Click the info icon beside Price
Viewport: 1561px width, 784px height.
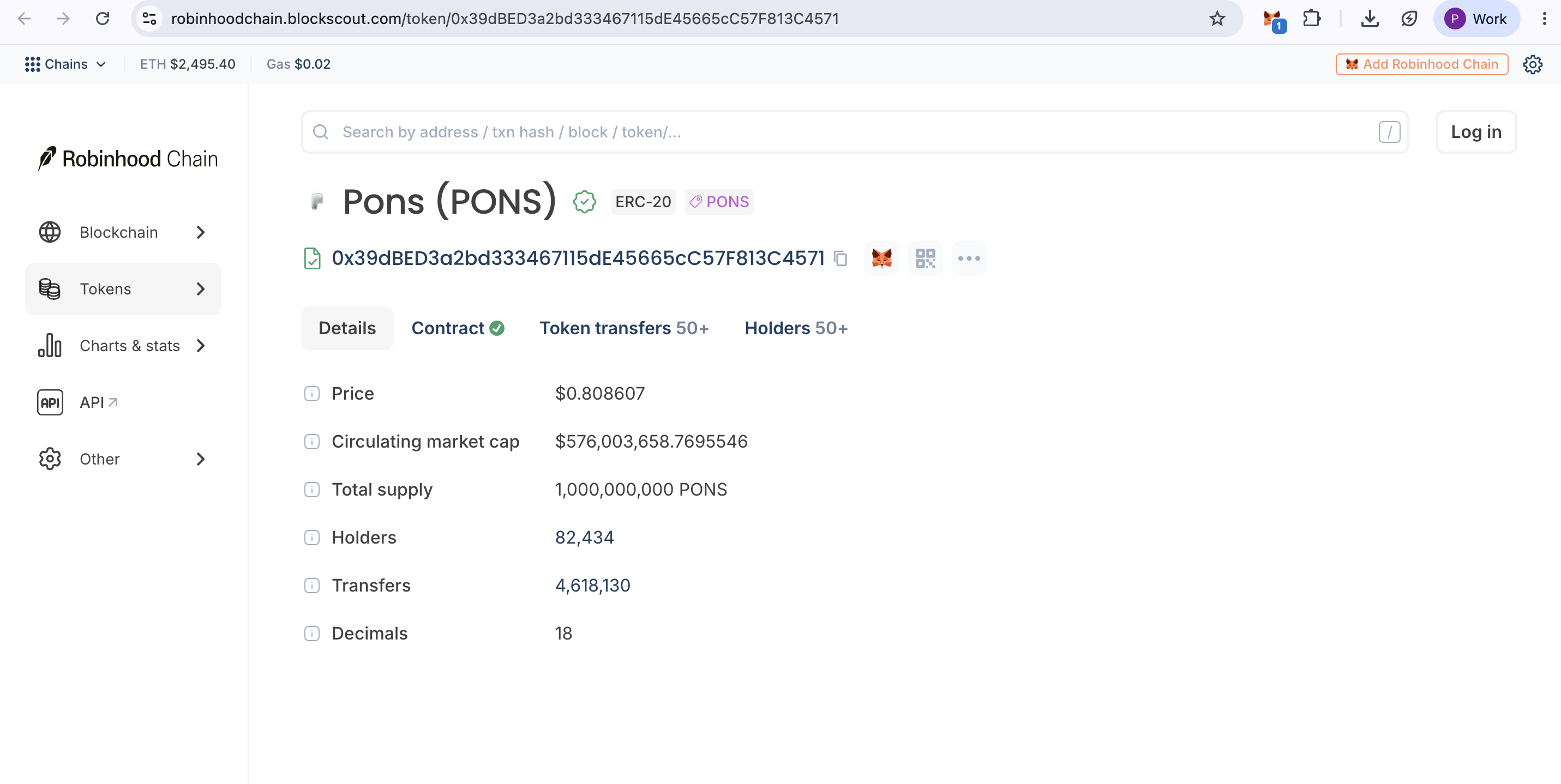(312, 394)
